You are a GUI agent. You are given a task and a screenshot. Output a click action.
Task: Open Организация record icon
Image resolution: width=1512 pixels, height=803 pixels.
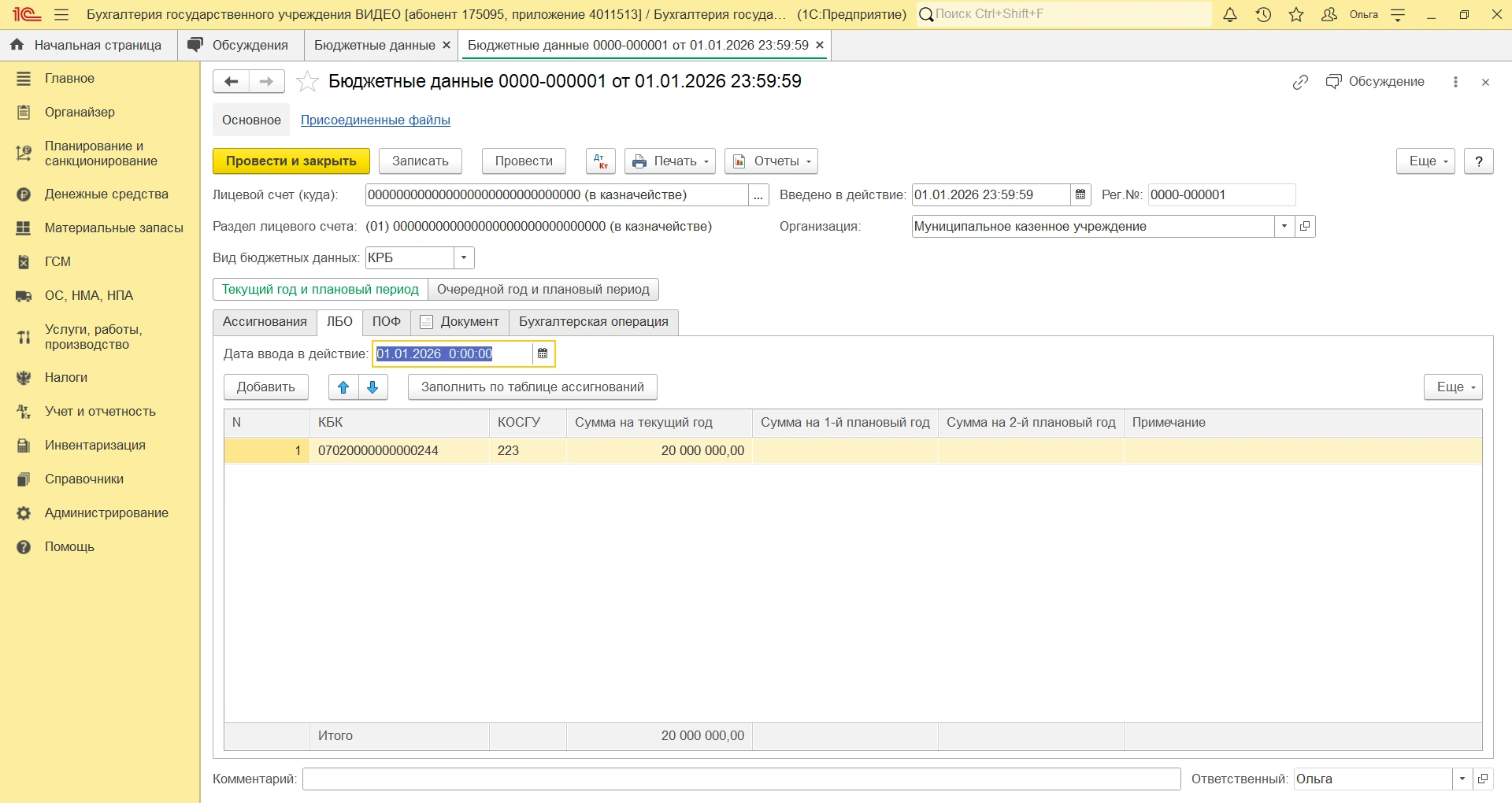pos(1305,227)
